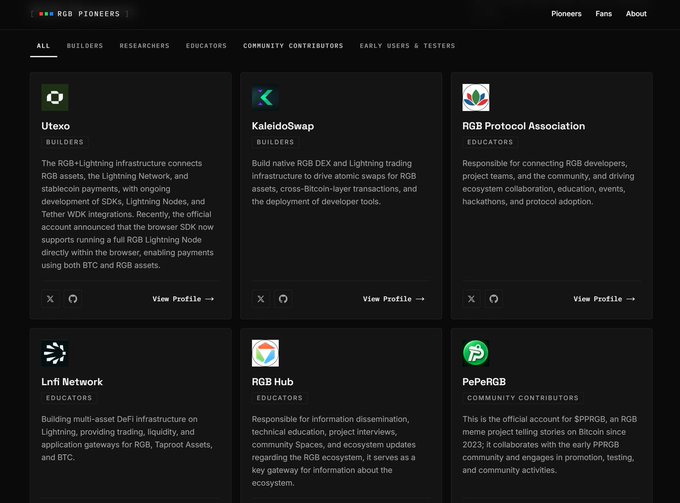Switch to the Researchers tab
This screenshot has height=503, width=680.
[x=144, y=46]
